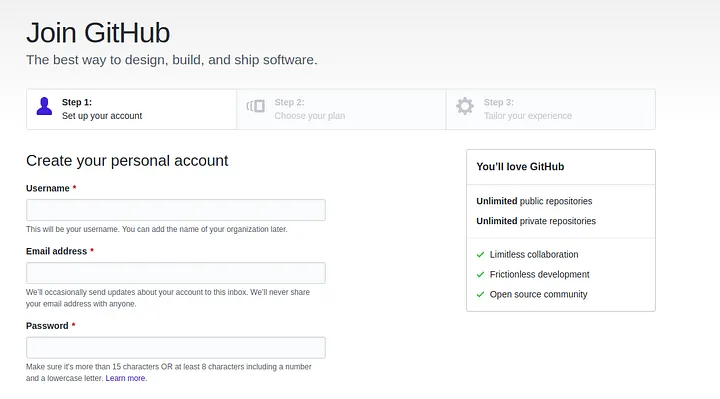
Task: Click the password requirements hint text
Action: coord(169,372)
